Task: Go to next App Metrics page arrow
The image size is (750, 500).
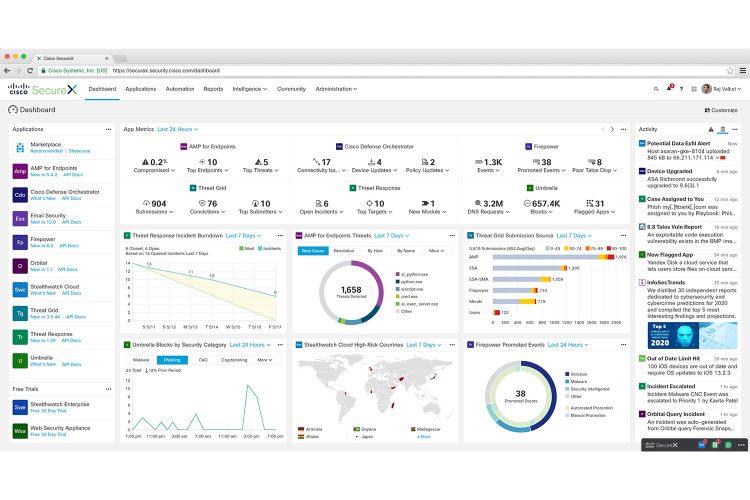Action: click(612, 129)
